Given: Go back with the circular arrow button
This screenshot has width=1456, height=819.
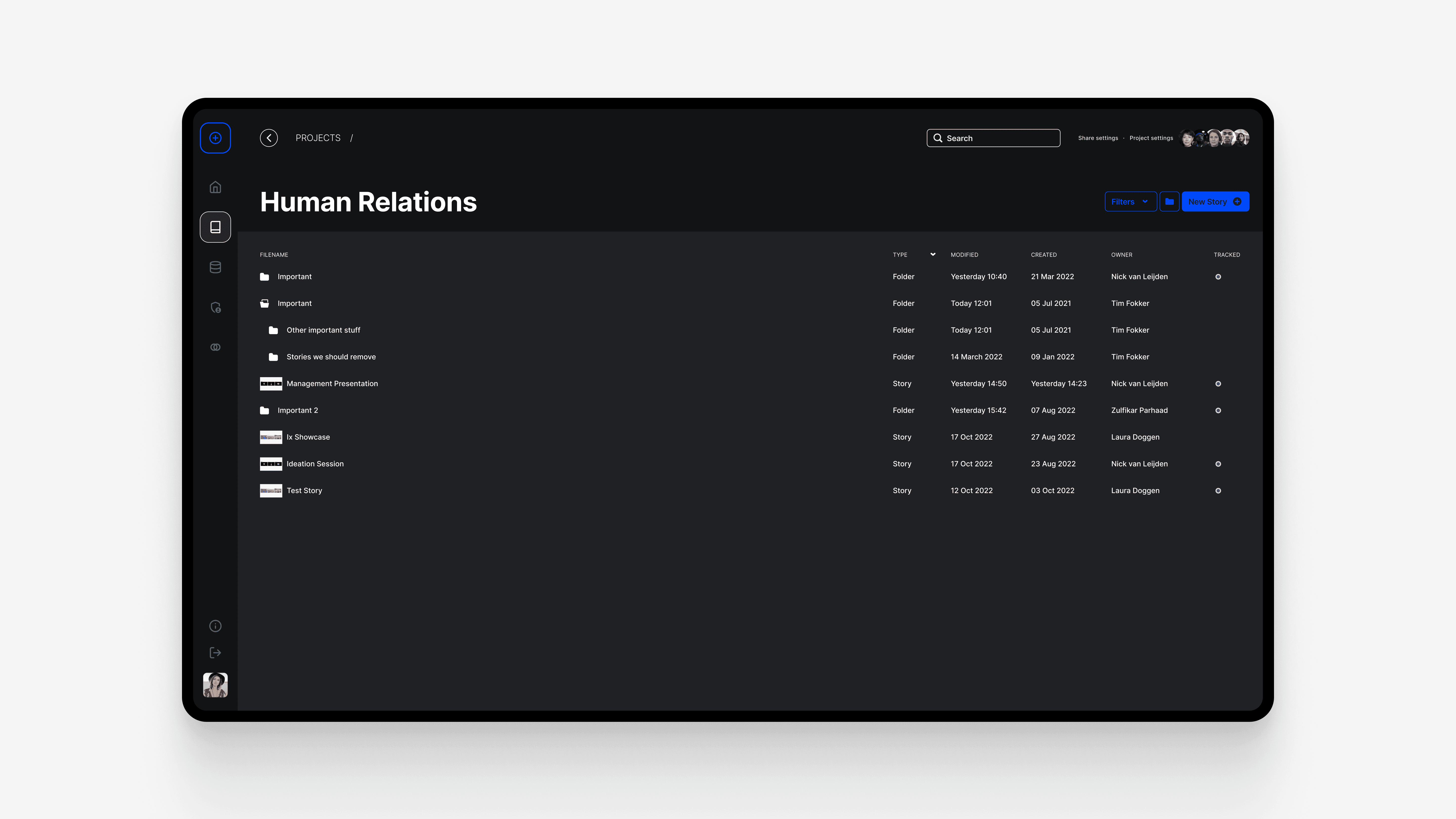Looking at the screenshot, I should tap(269, 138).
